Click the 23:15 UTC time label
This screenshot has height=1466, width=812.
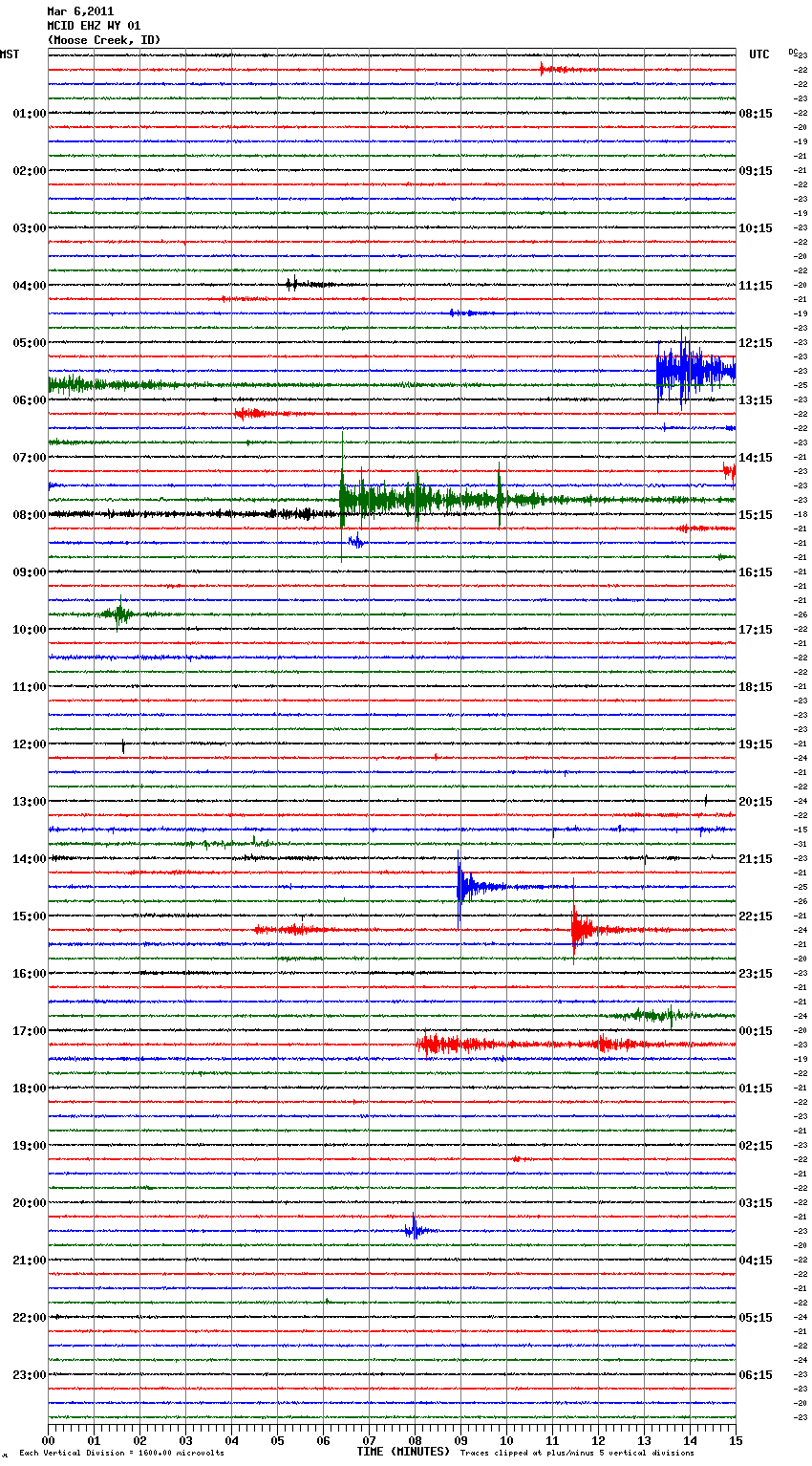[x=756, y=974]
